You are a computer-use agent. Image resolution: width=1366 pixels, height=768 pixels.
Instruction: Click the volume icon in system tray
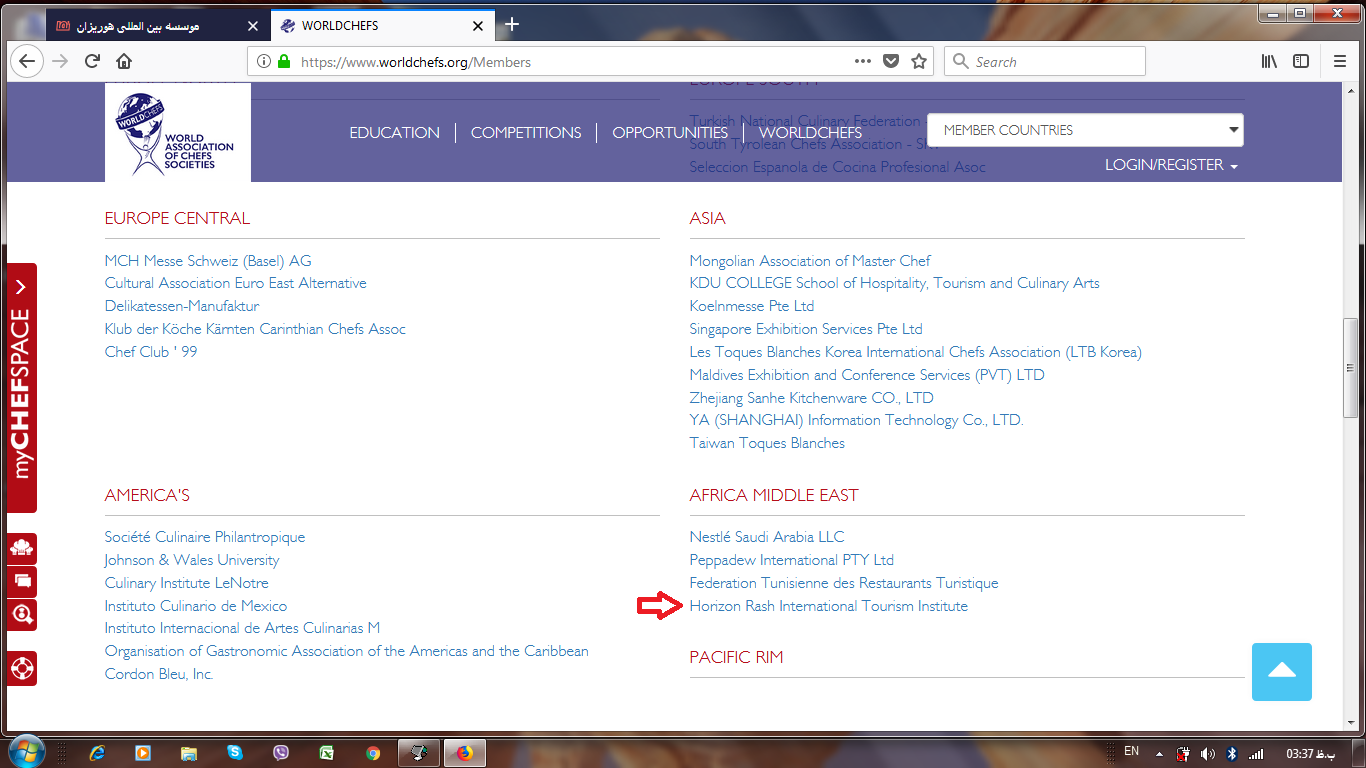(x=1207, y=753)
